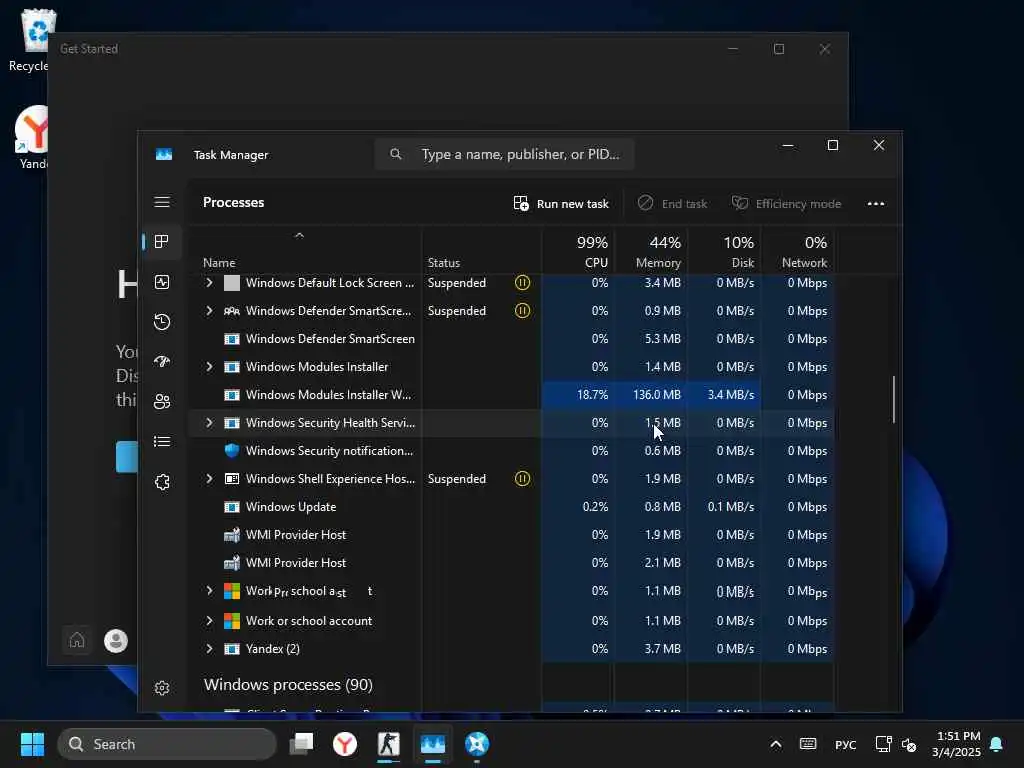Click the Task Manager app logo icon
The height and width of the screenshot is (768, 1024).
pyautogui.click(x=164, y=155)
